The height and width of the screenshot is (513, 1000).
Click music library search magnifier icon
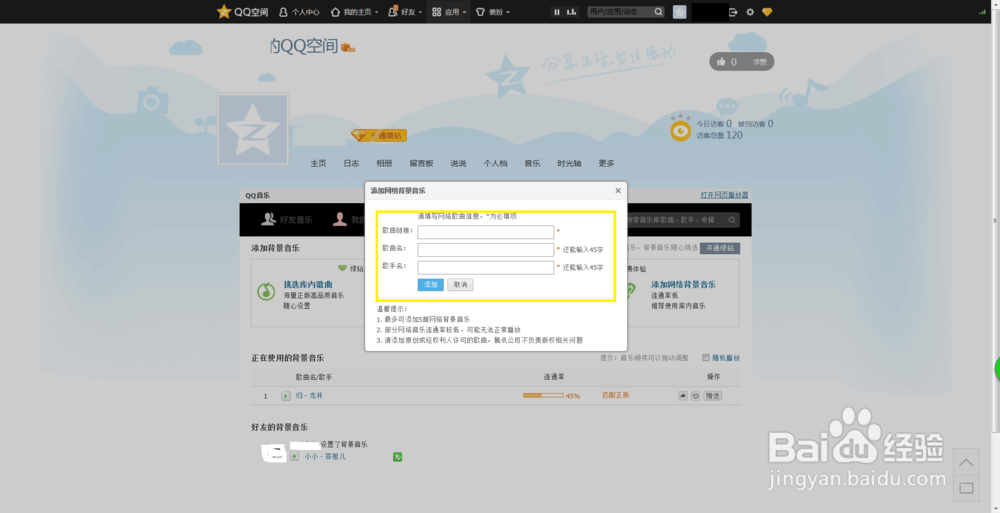(732, 219)
